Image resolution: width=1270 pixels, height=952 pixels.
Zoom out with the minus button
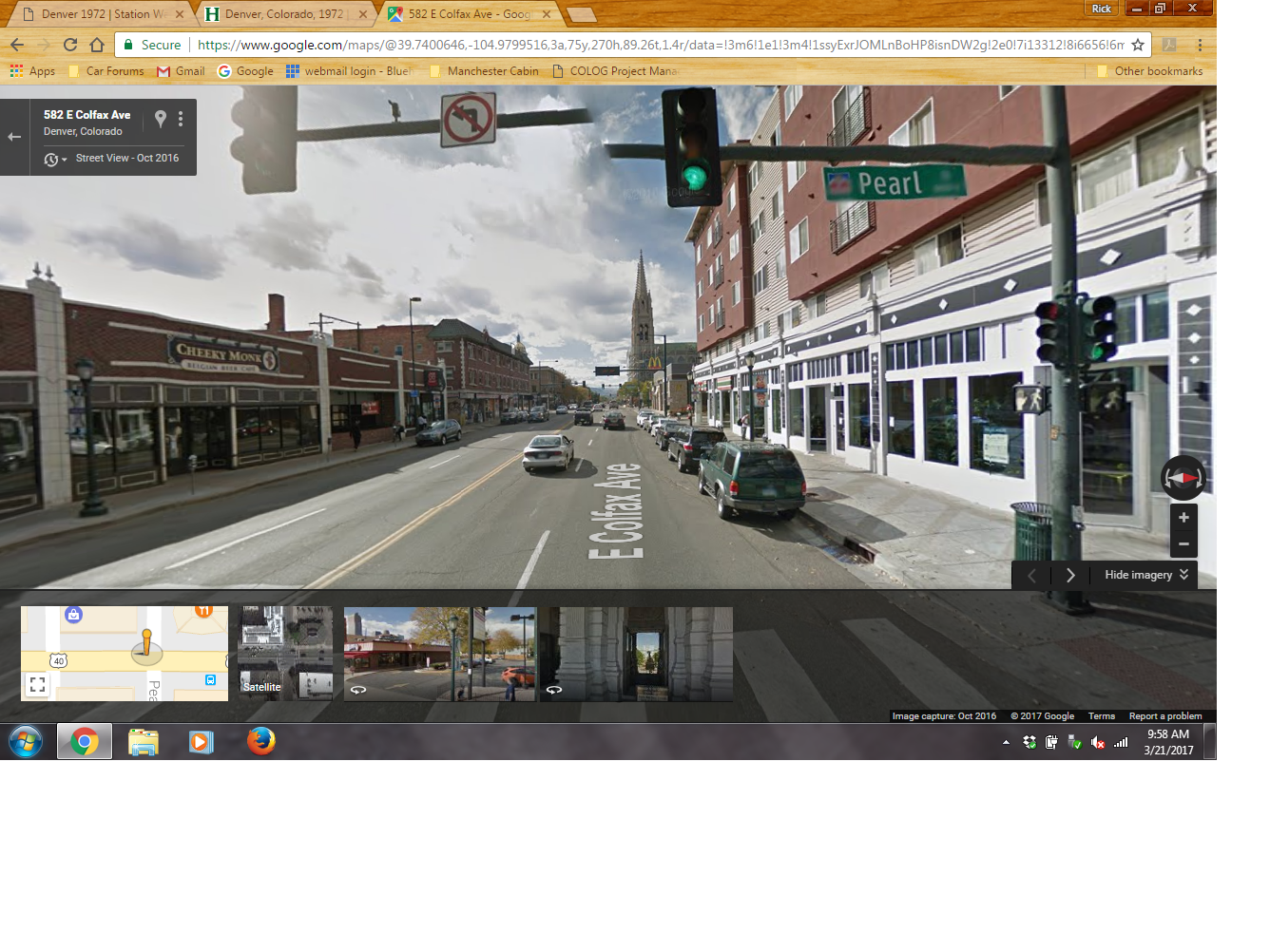coord(1183,544)
